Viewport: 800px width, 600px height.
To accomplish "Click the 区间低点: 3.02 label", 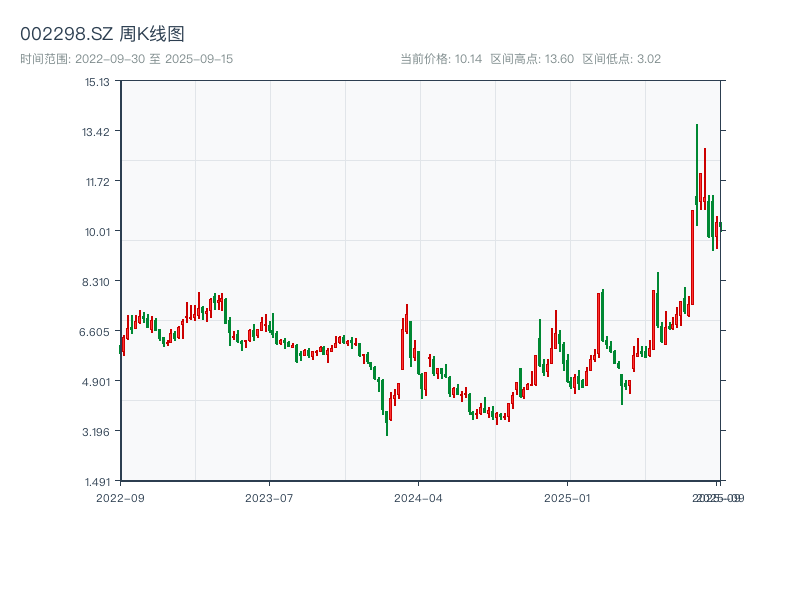I will [621, 59].
